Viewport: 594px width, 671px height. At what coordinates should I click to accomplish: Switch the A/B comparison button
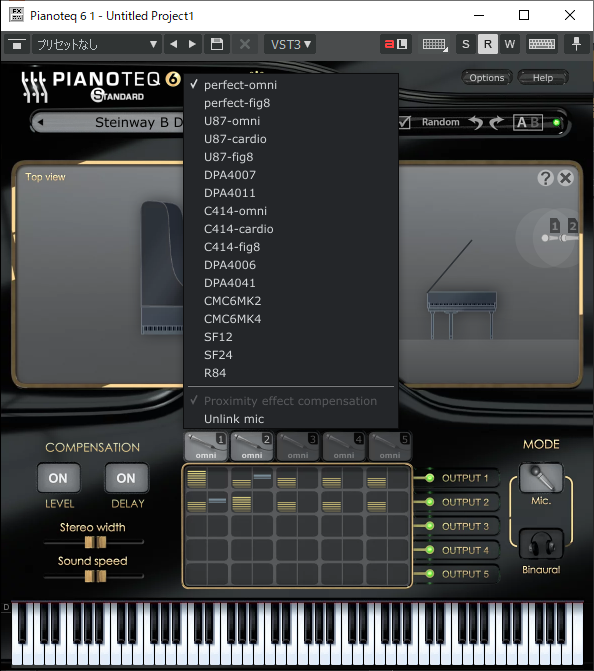pyautogui.click(x=528, y=123)
